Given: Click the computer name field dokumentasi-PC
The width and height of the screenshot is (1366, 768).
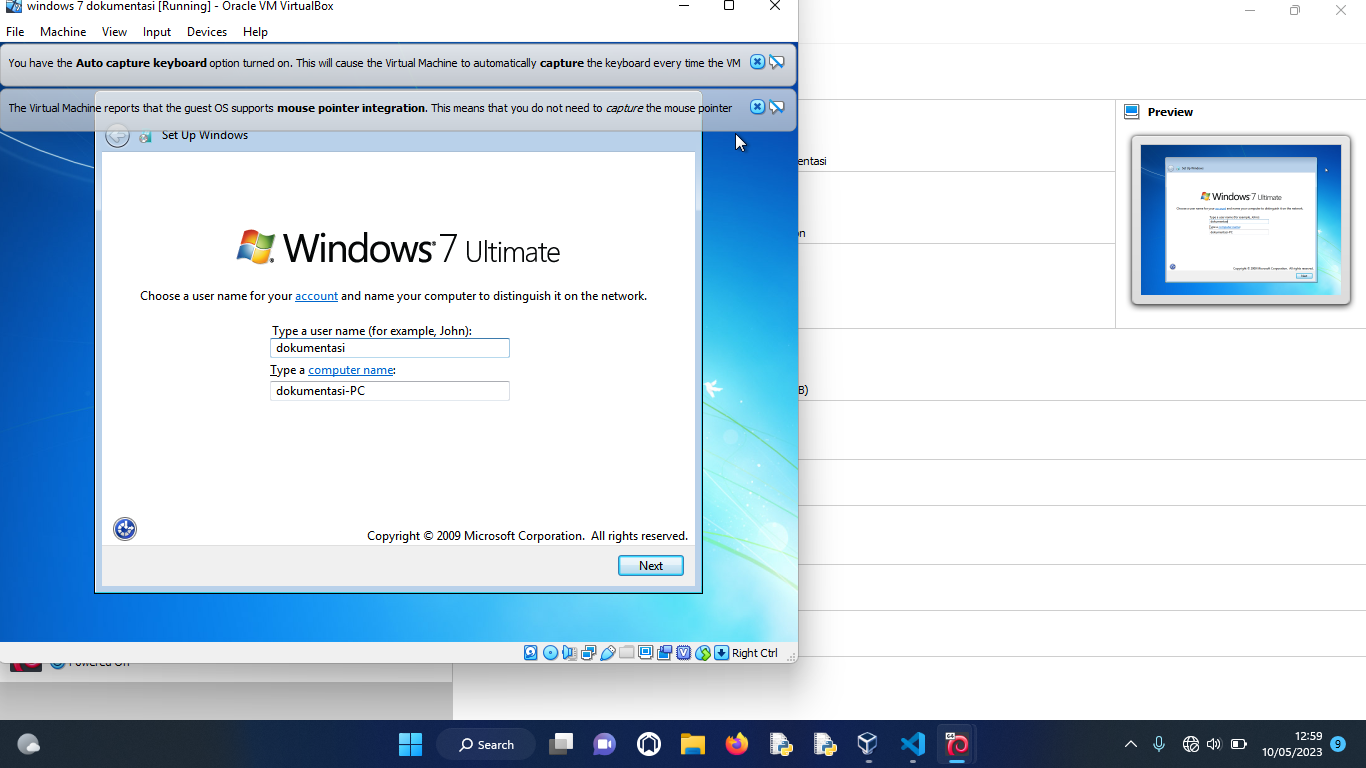Looking at the screenshot, I should (390, 391).
